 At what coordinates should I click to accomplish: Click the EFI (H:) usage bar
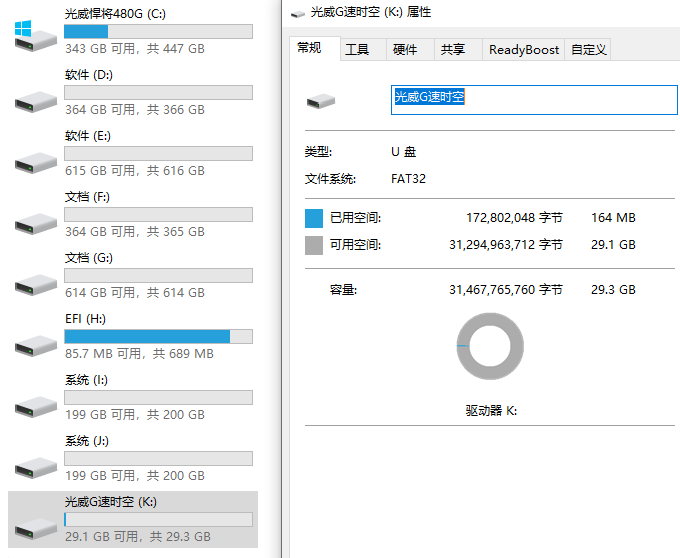158,336
